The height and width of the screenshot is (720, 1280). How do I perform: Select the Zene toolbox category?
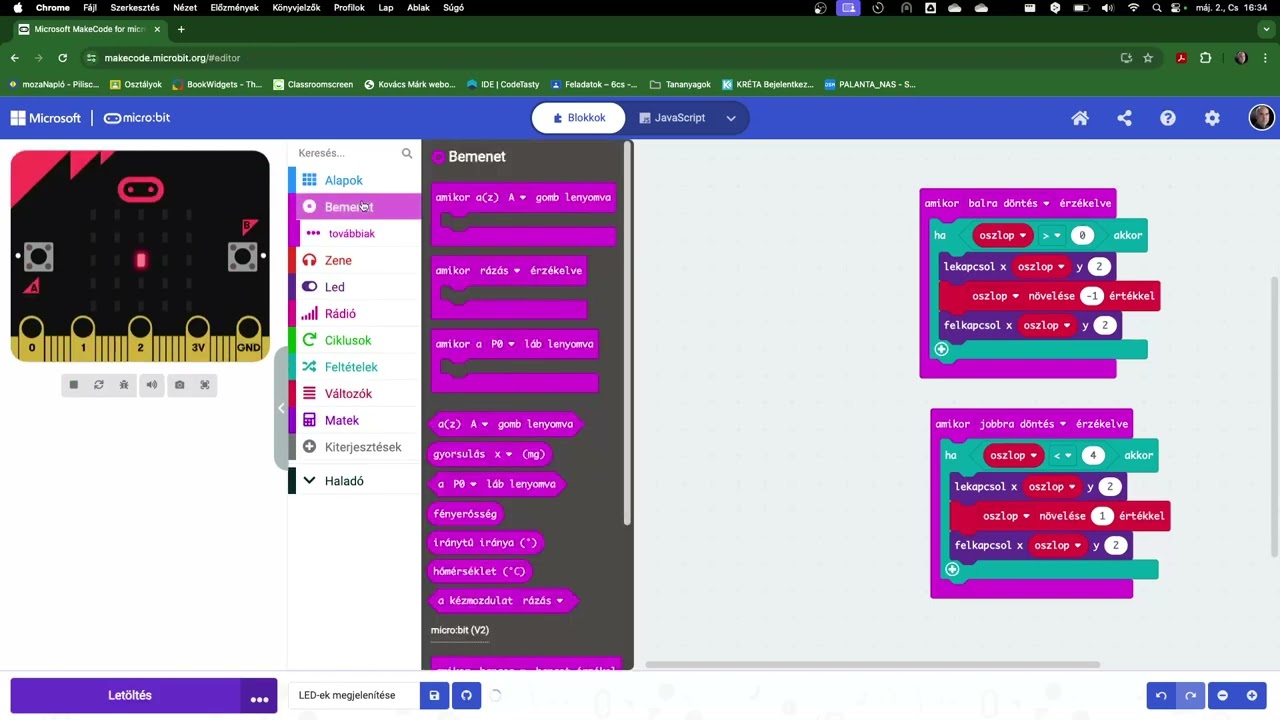pos(355,260)
